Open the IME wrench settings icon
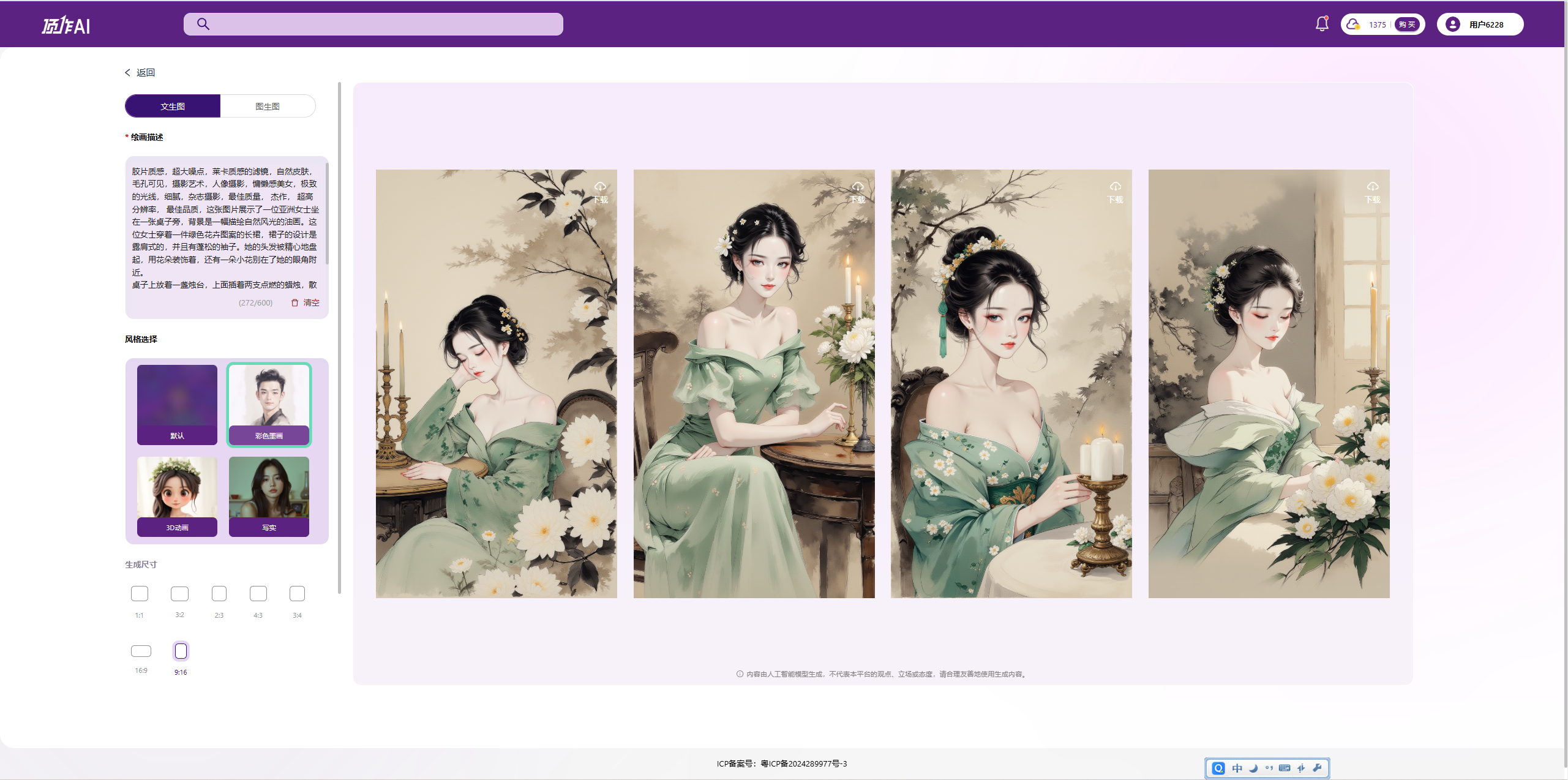 coord(1318,768)
